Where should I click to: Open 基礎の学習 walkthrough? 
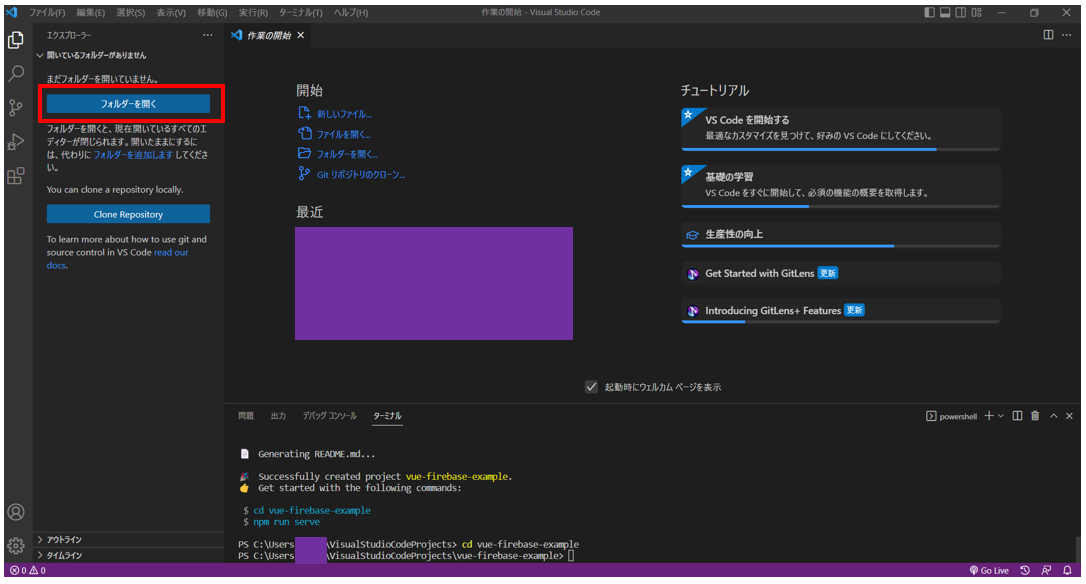click(841, 186)
